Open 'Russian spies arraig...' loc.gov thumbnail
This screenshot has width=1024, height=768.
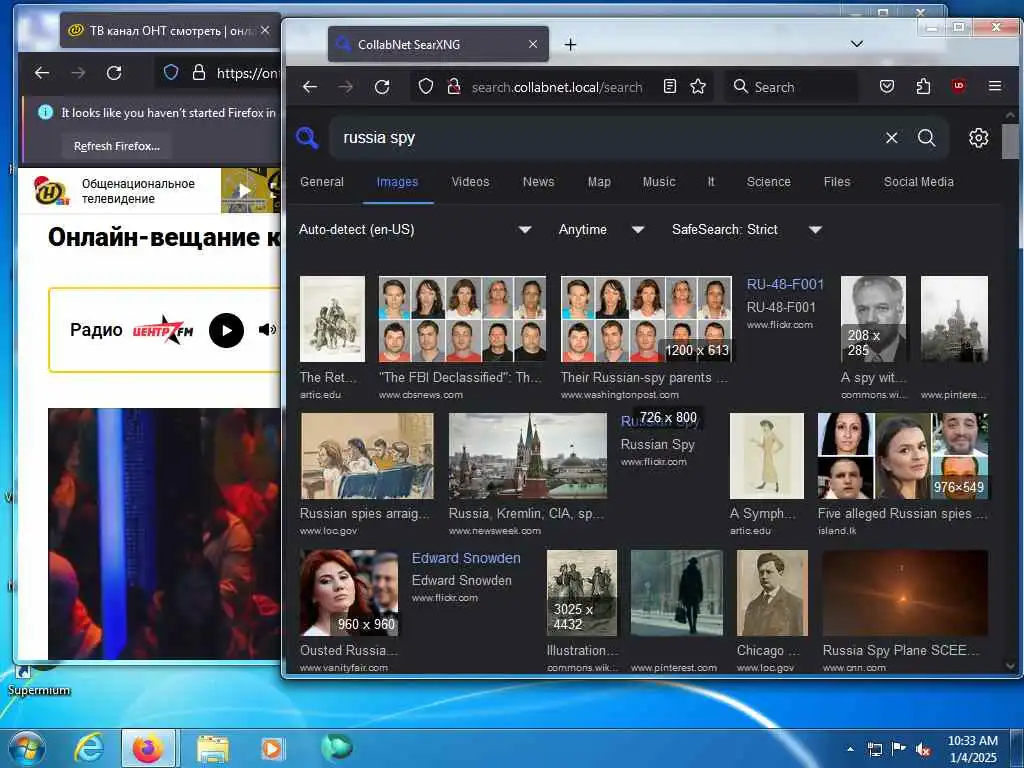(x=367, y=456)
